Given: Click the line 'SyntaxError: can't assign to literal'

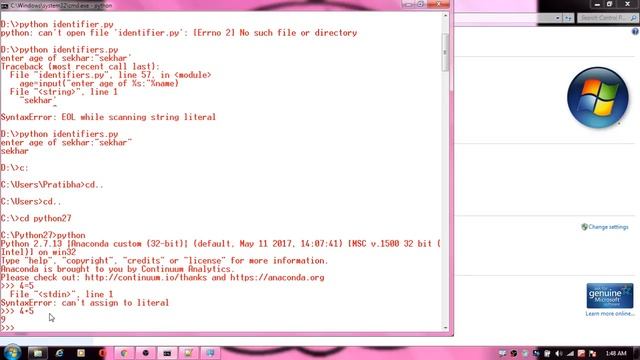Looking at the screenshot, I should (x=84, y=303).
